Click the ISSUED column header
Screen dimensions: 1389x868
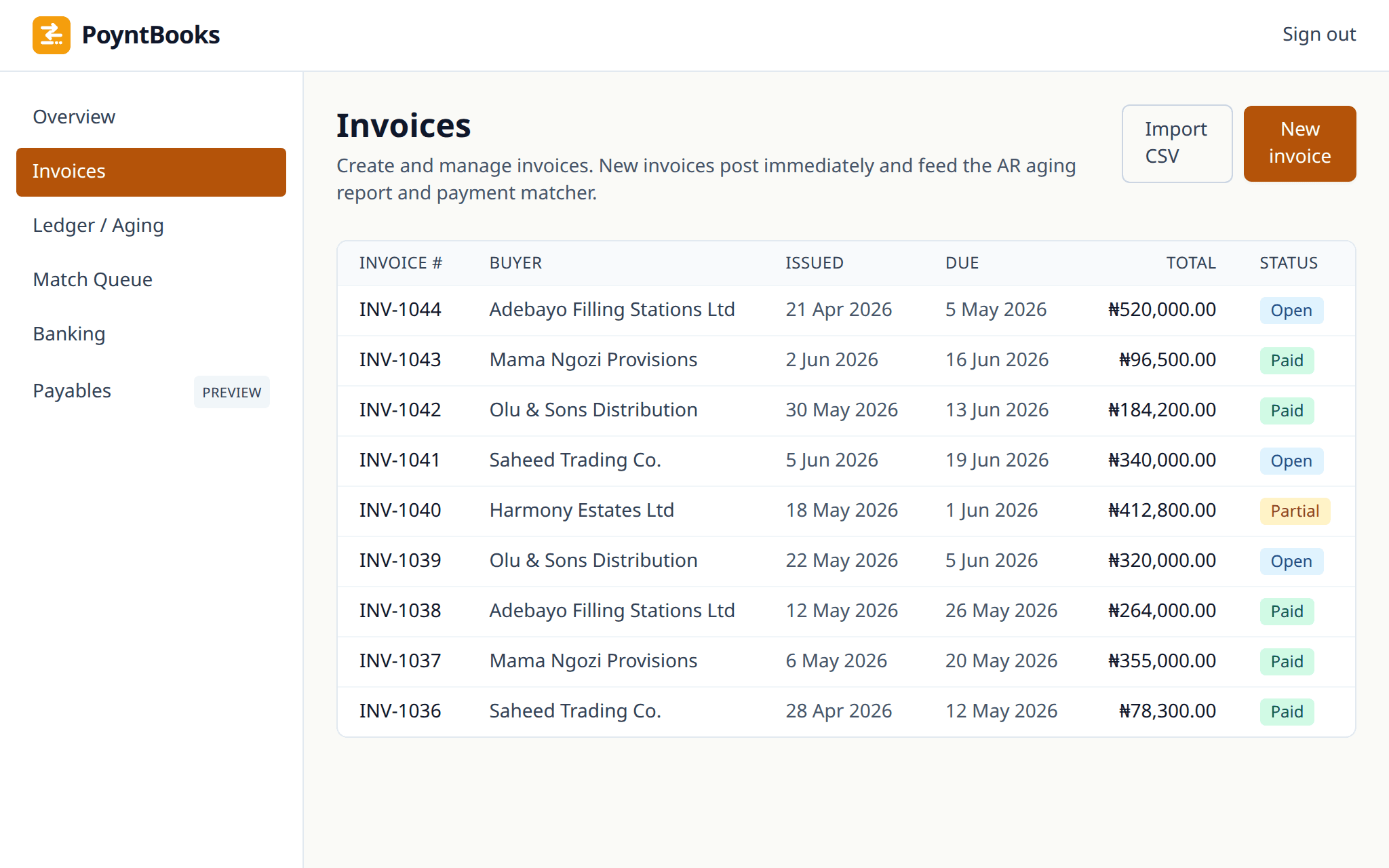click(x=815, y=263)
